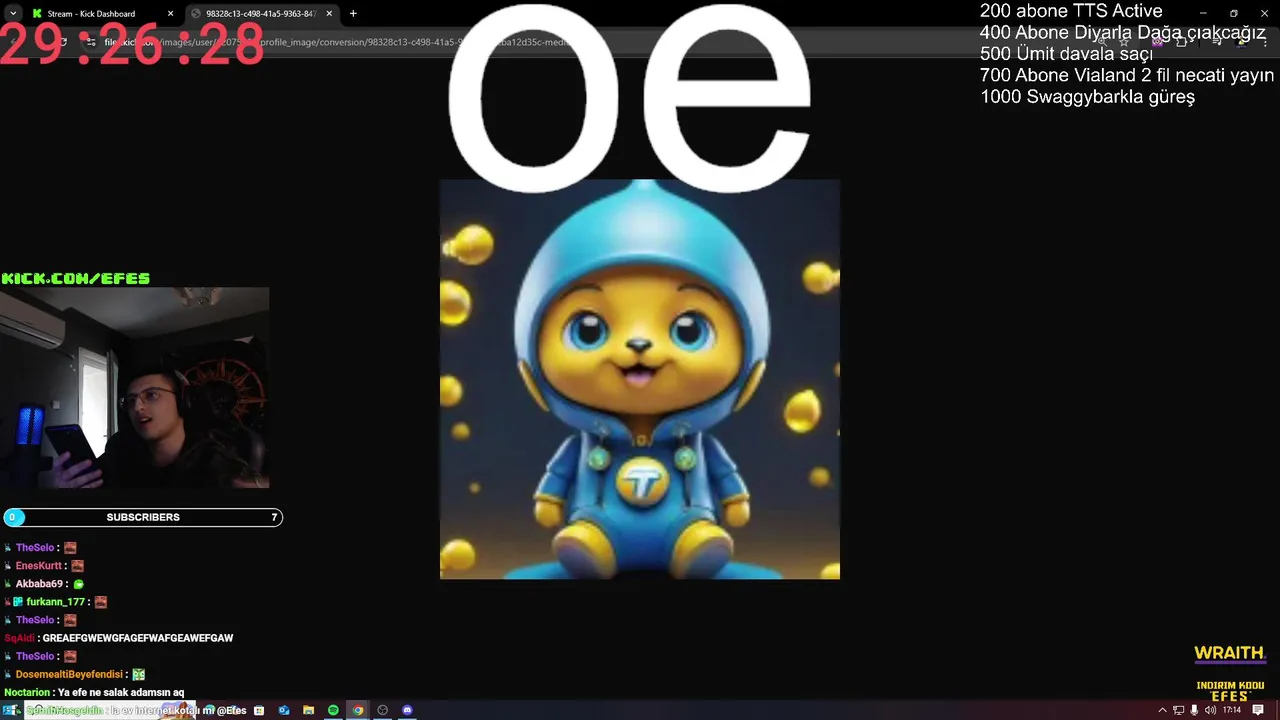
Task: Open the Chrome profile avatar
Action: (x=1242, y=42)
